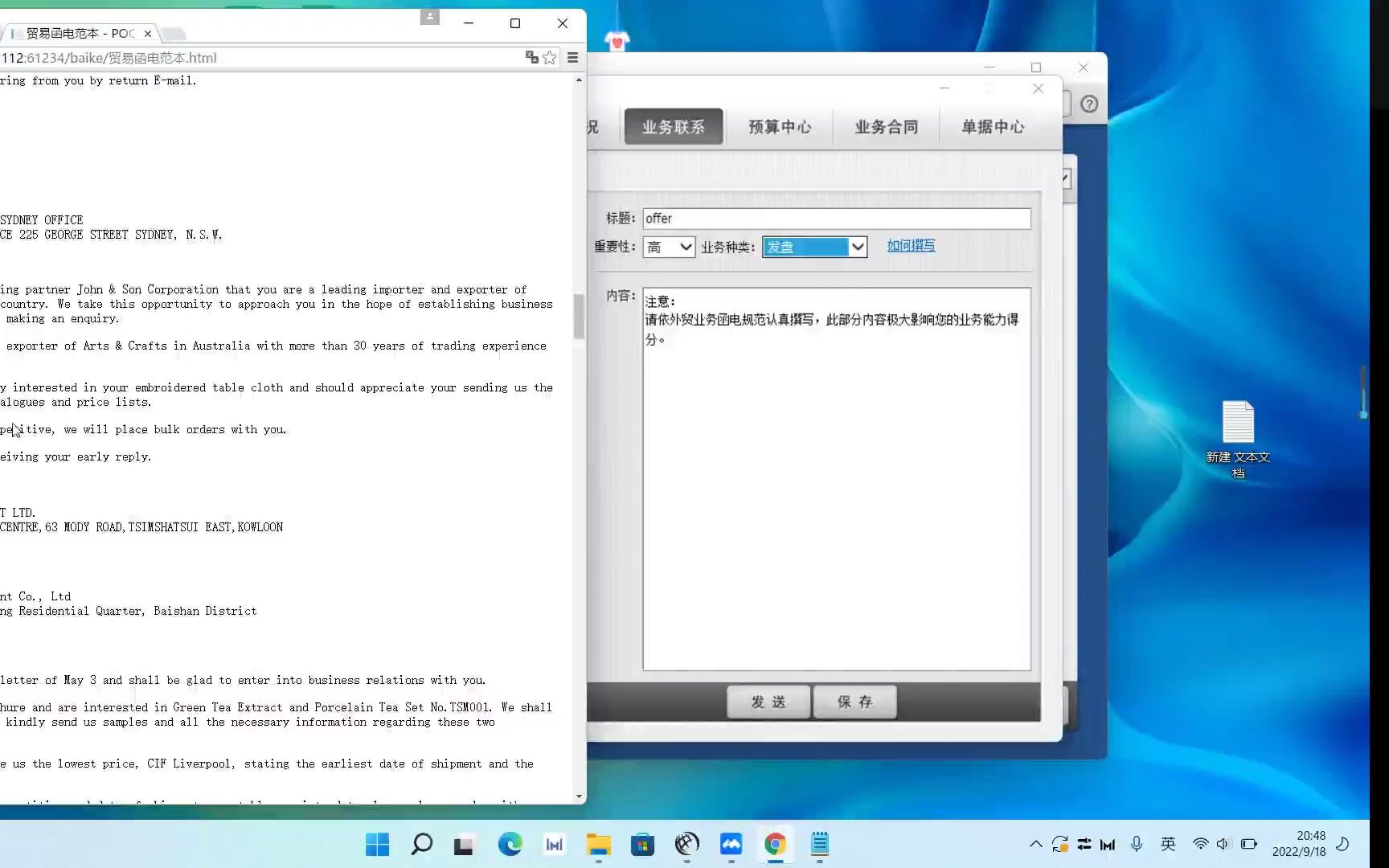The width and height of the screenshot is (1389, 868).
Task: Click the 保存 button
Action: [854, 702]
